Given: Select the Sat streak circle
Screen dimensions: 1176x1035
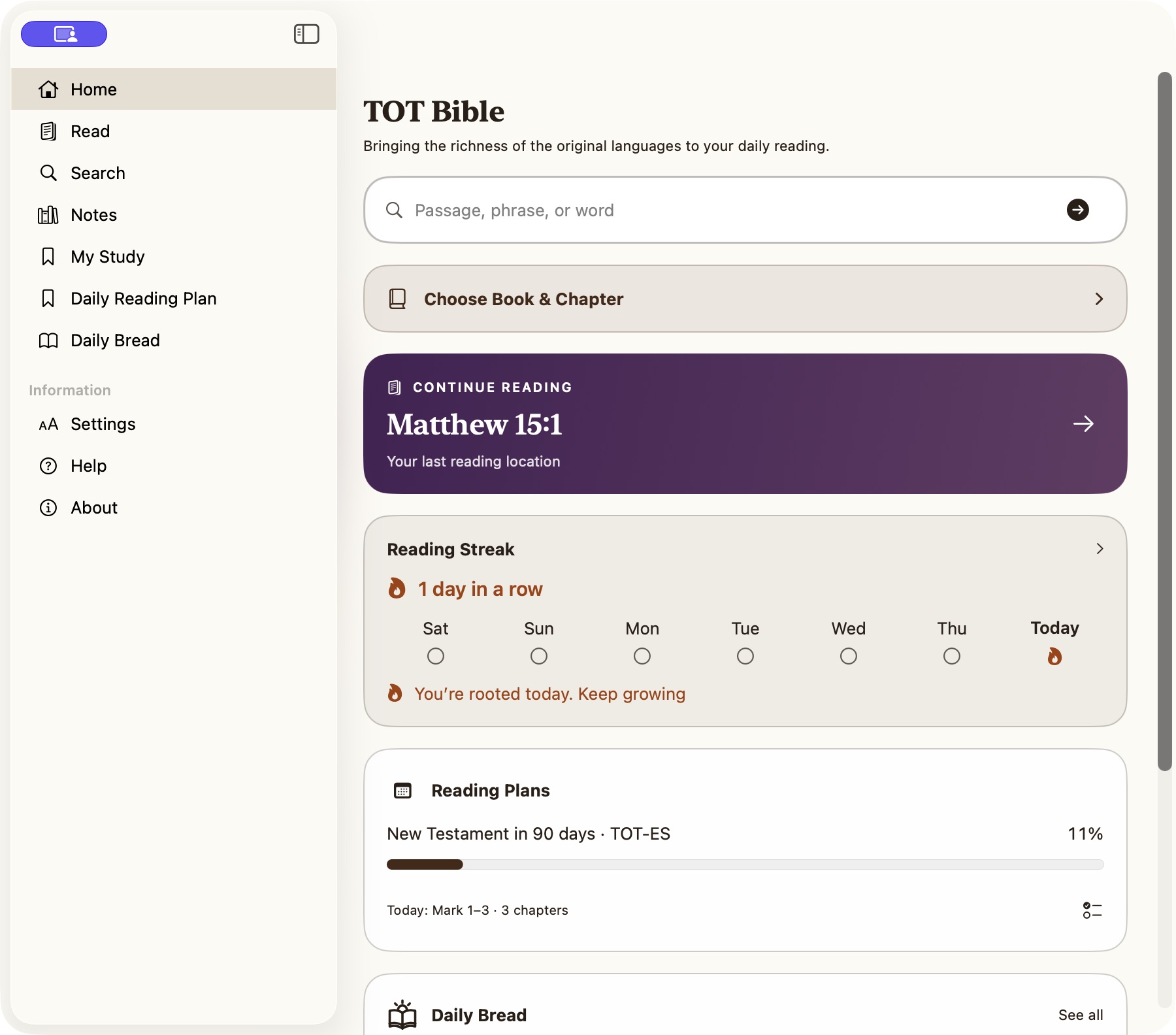Looking at the screenshot, I should [436, 656].
